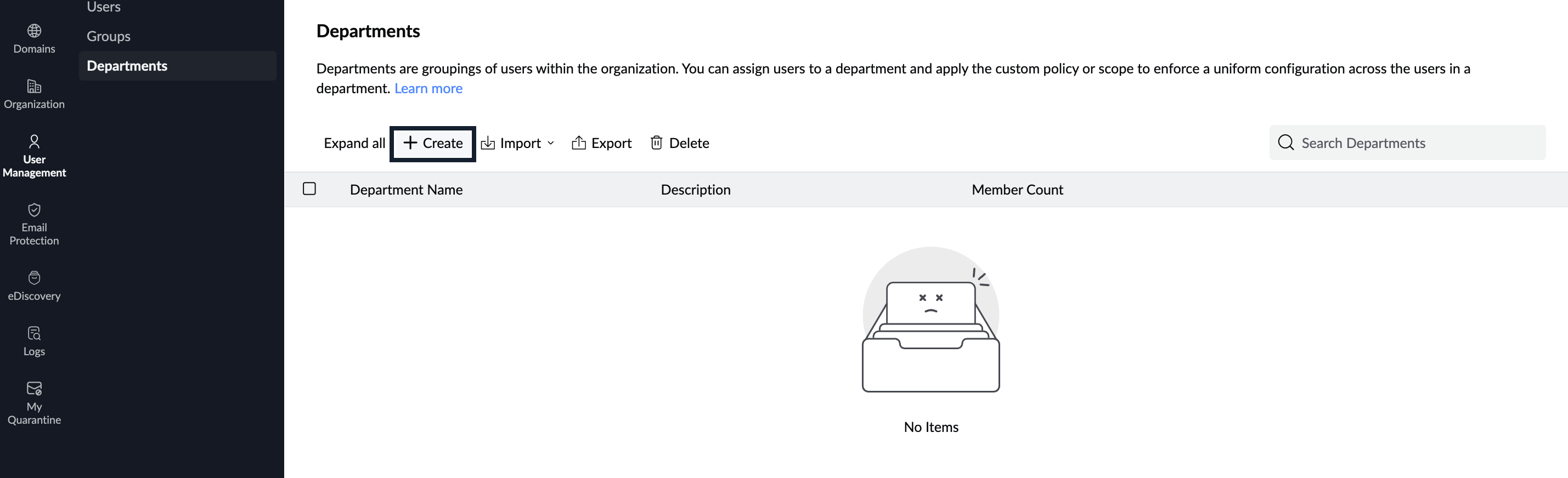Click the Delete trash icon
Viewport: 1568px width, 478px height.
[x=656, y=143]
